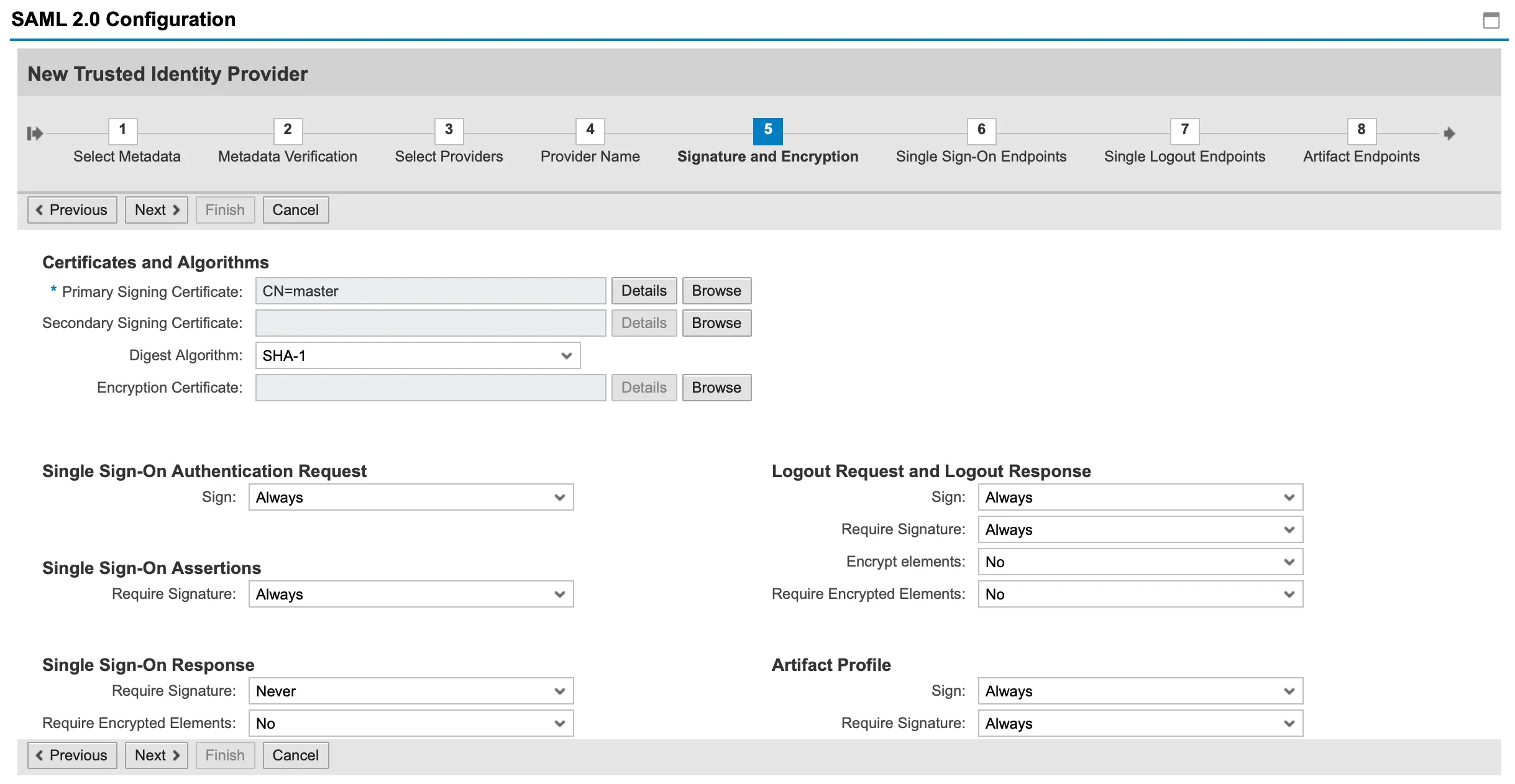This screenshot has width=1515, height=784.
Task: Open Assertions Require Signature dropdown
Action: (x=411, y=594)
